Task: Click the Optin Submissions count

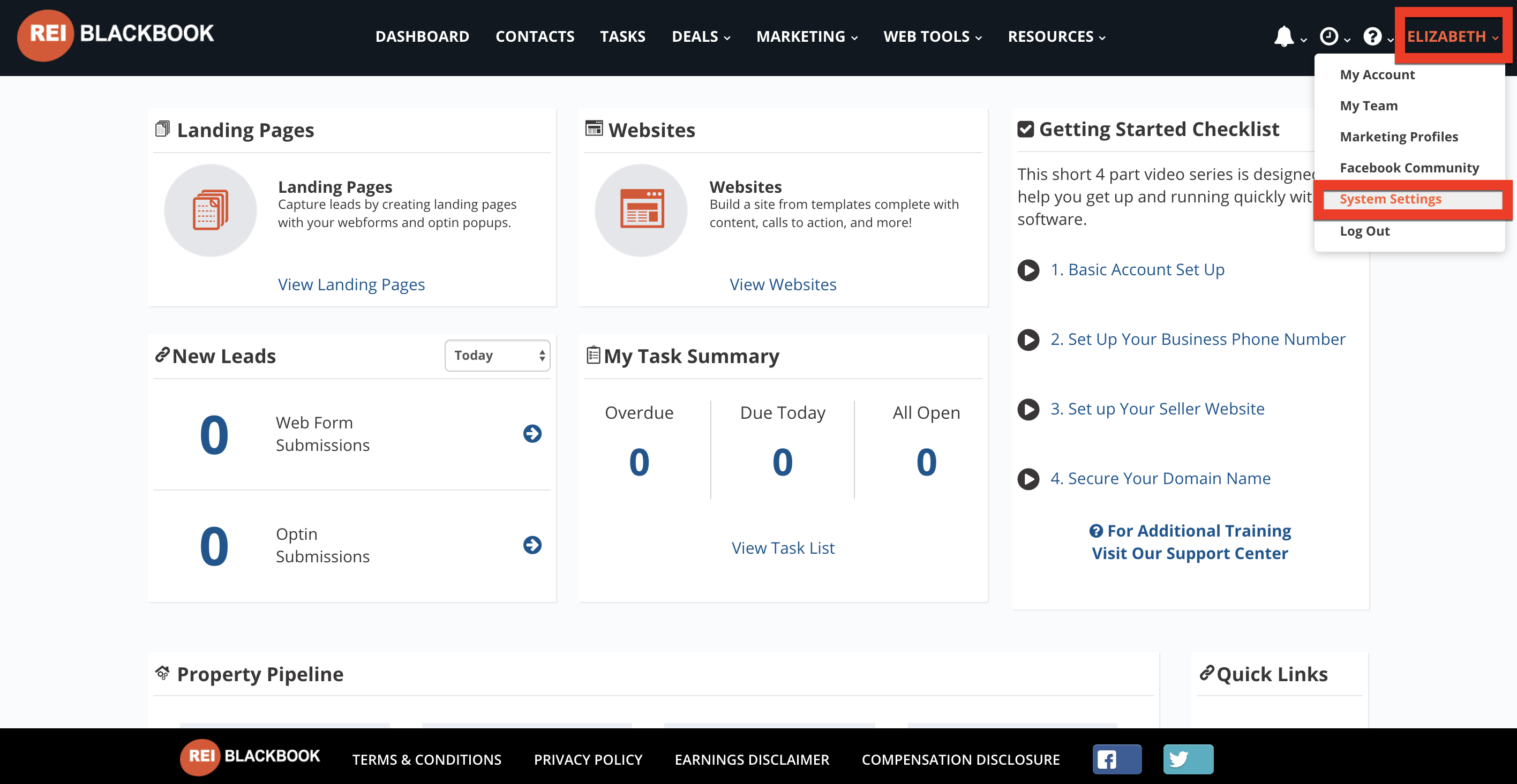Action: point(214,546)
